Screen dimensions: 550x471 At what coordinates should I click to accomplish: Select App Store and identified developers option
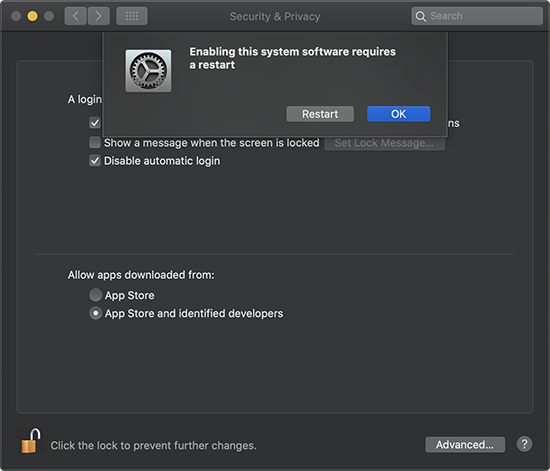(95, 313)
